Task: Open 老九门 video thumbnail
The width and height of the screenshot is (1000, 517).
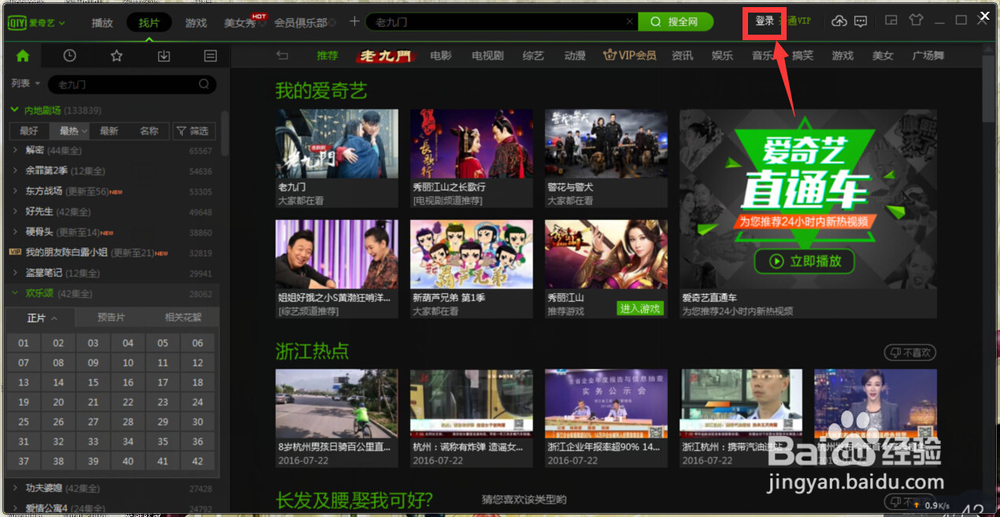Action: pos(337,143)
